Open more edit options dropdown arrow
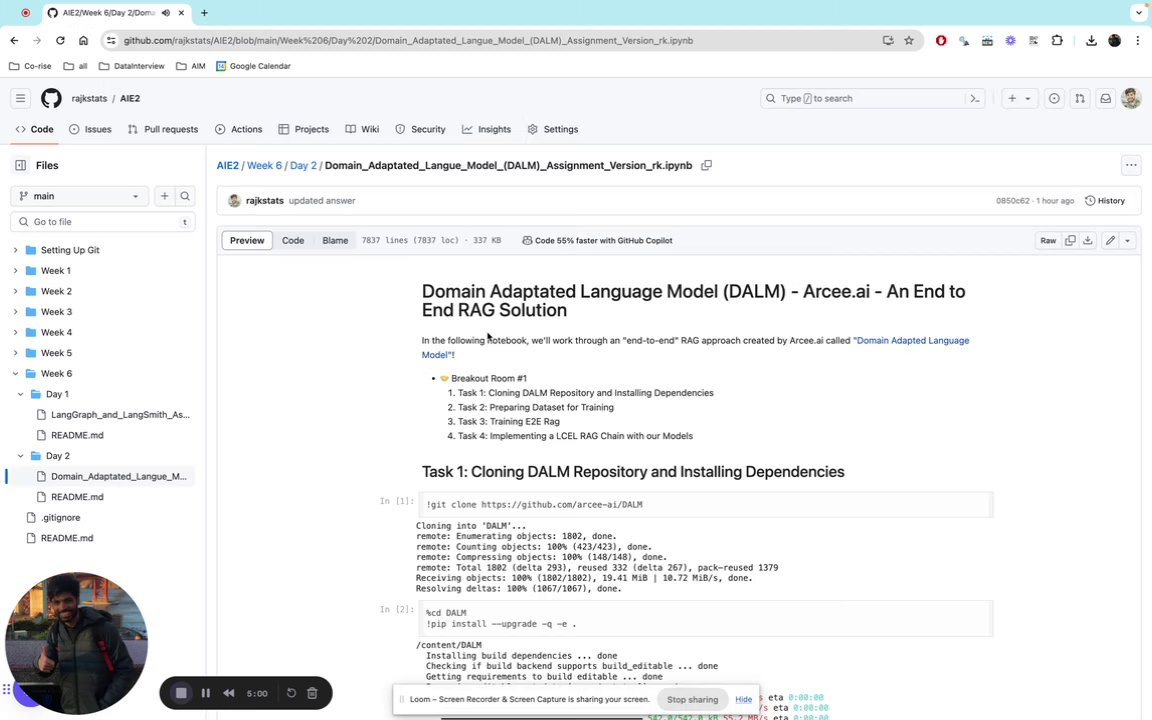The width and height of the screenshot is (1152, 720). pyautogui.click(x=1128, y=240)
